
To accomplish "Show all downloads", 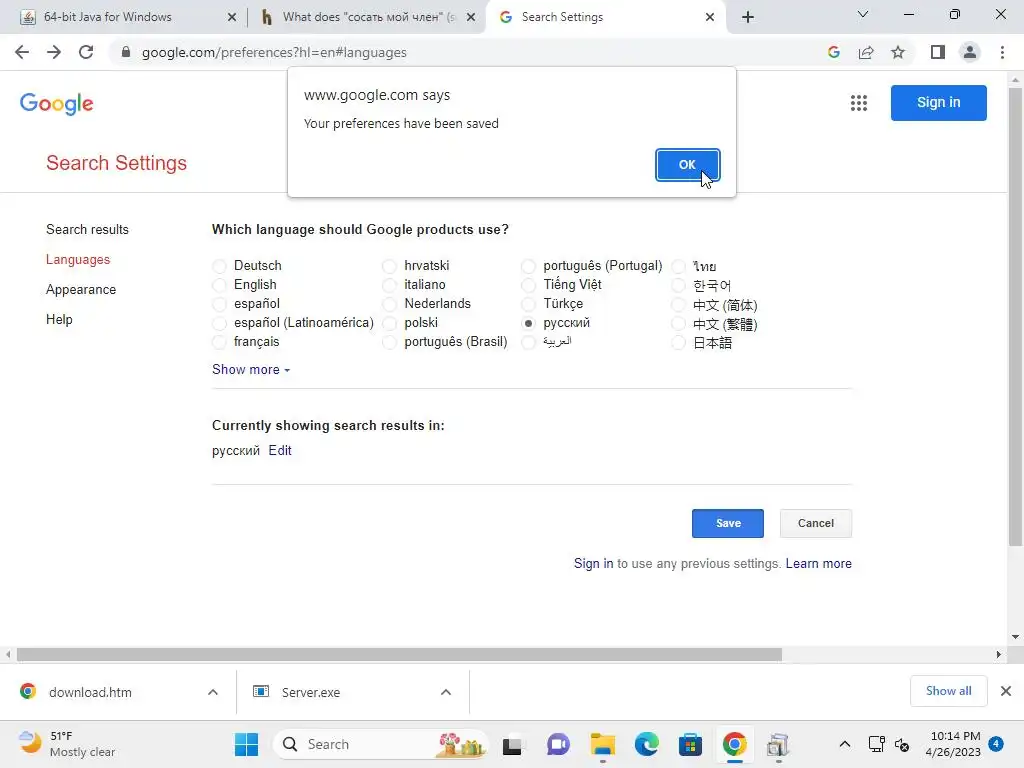I will click(948, 691).
